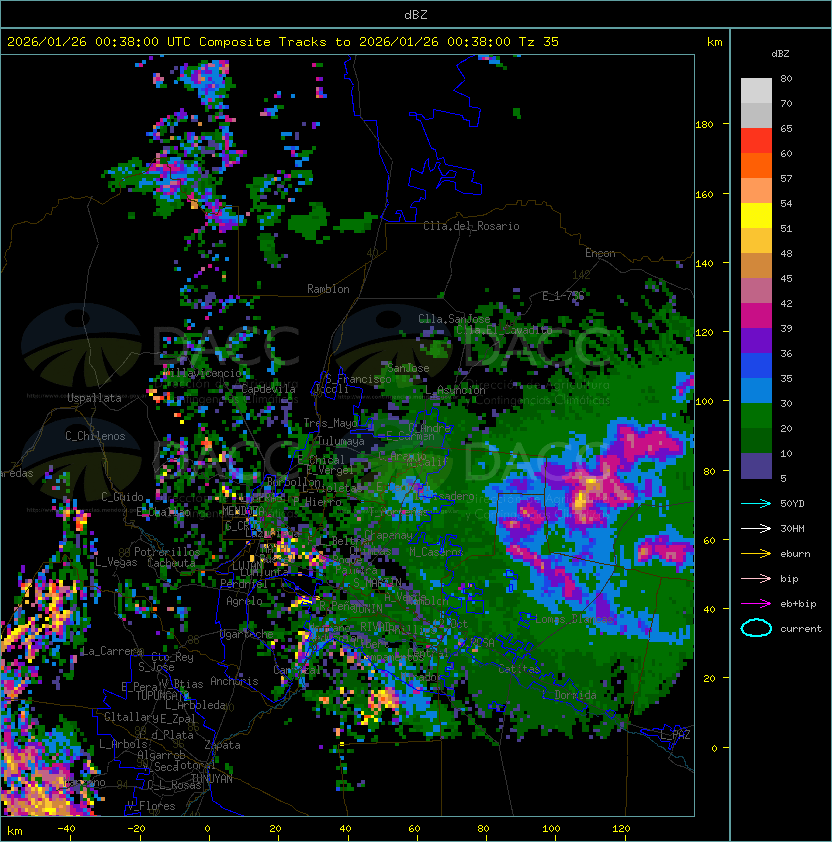Select the light blue 35 dBZ swatch
The image size is (832, 842).
[x=756, y=391]
